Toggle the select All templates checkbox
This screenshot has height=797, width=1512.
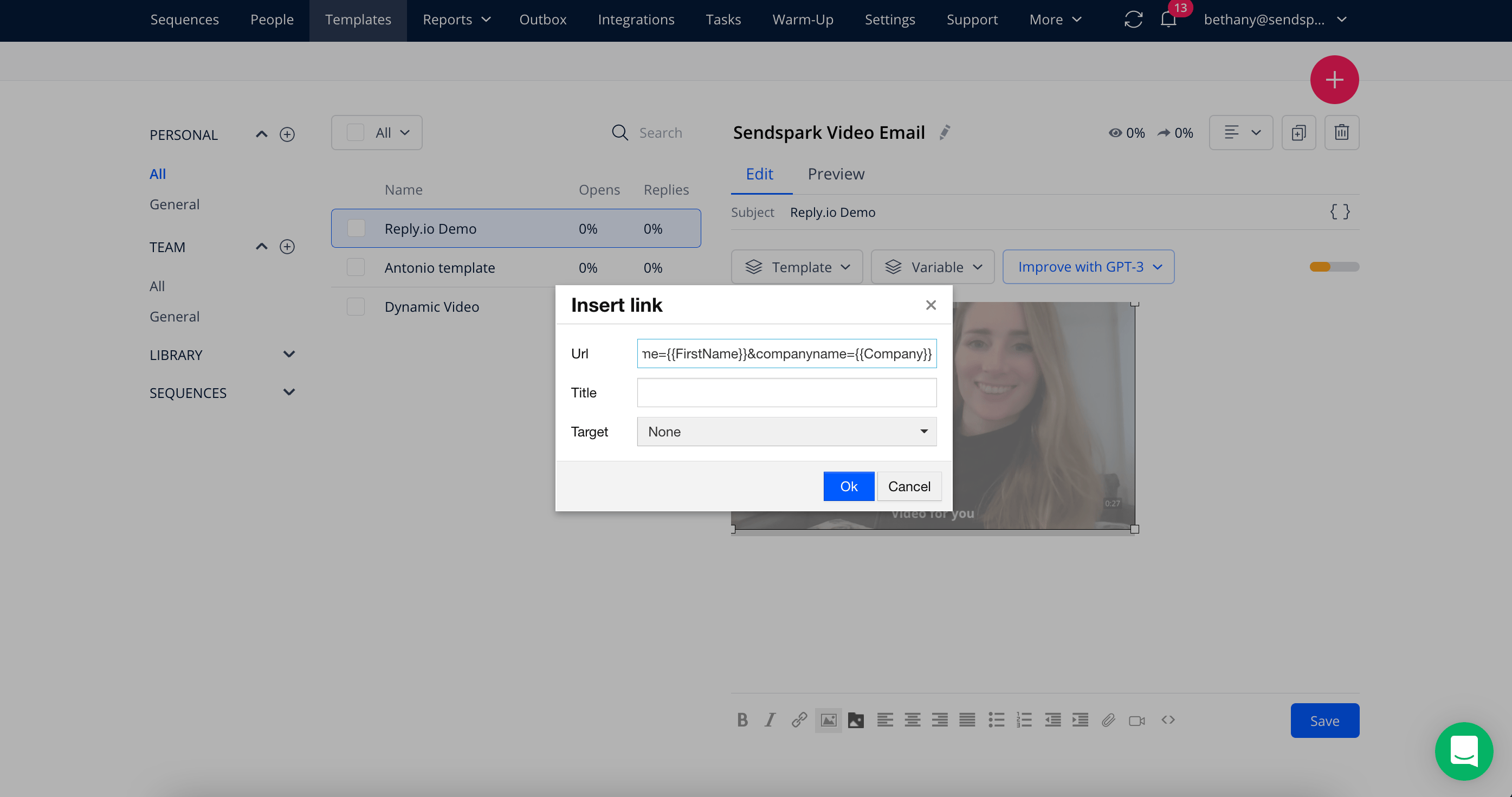click(355, 133)
